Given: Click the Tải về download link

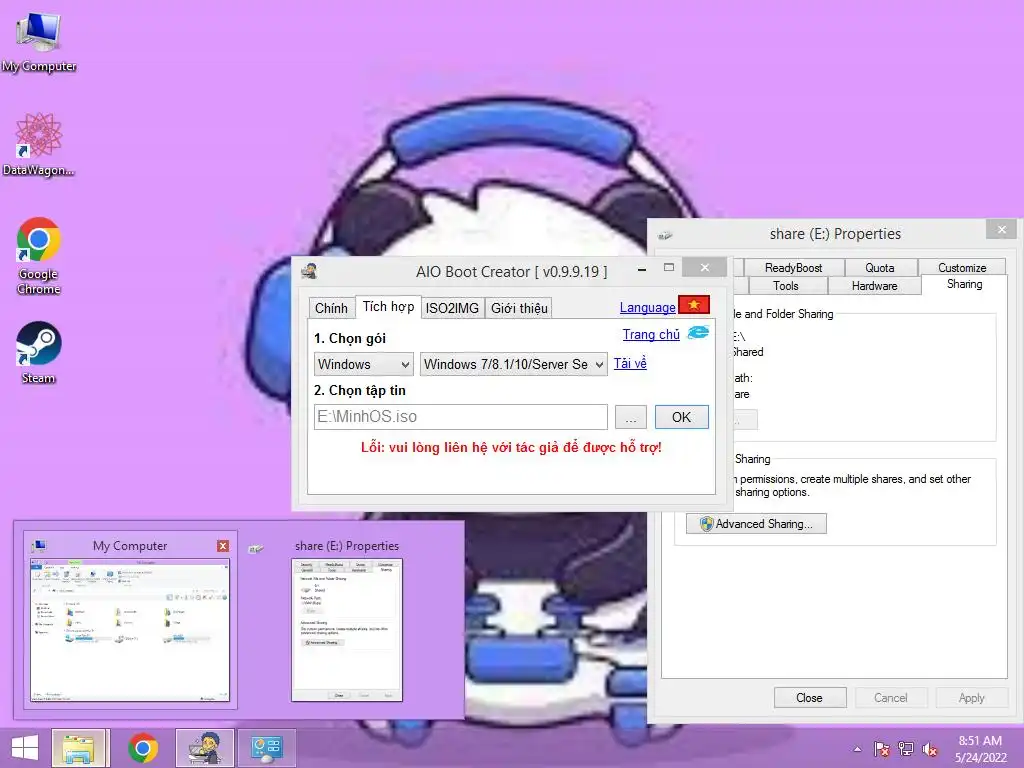Looking at the screenshot, I should point(630,363).
